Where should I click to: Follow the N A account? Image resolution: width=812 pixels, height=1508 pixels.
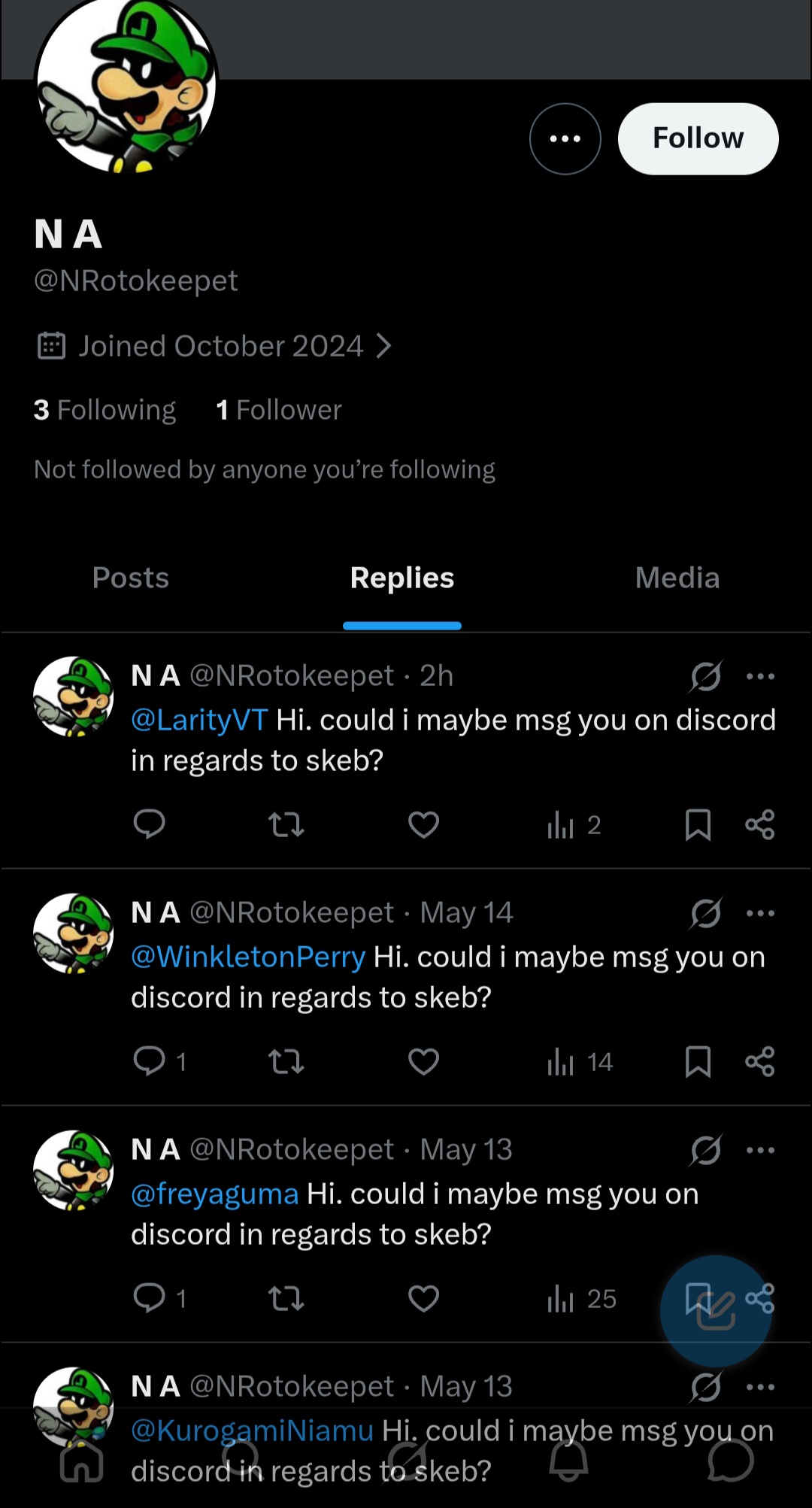698,139
